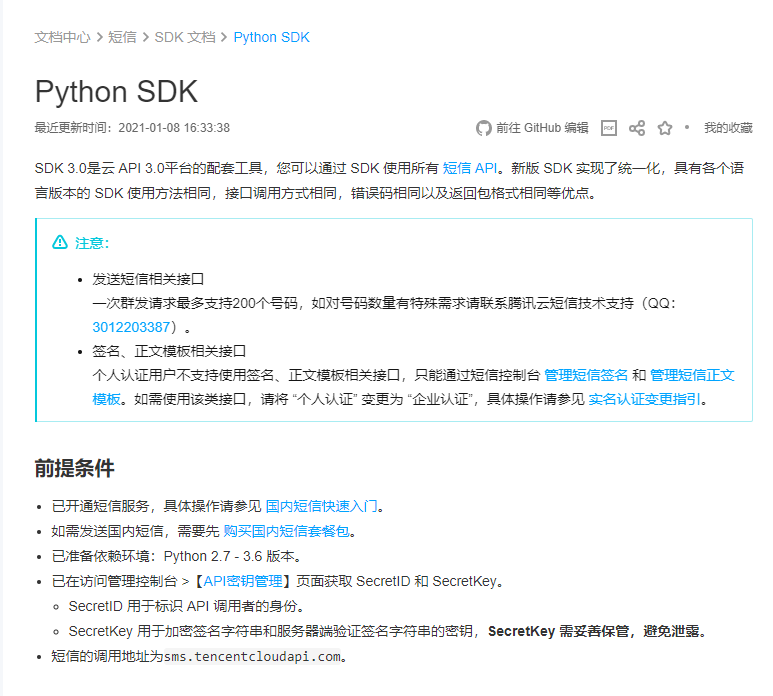Click 发送短信相关接口 bullet text
Screen dimensions: 773x696
tap(148, 279)
